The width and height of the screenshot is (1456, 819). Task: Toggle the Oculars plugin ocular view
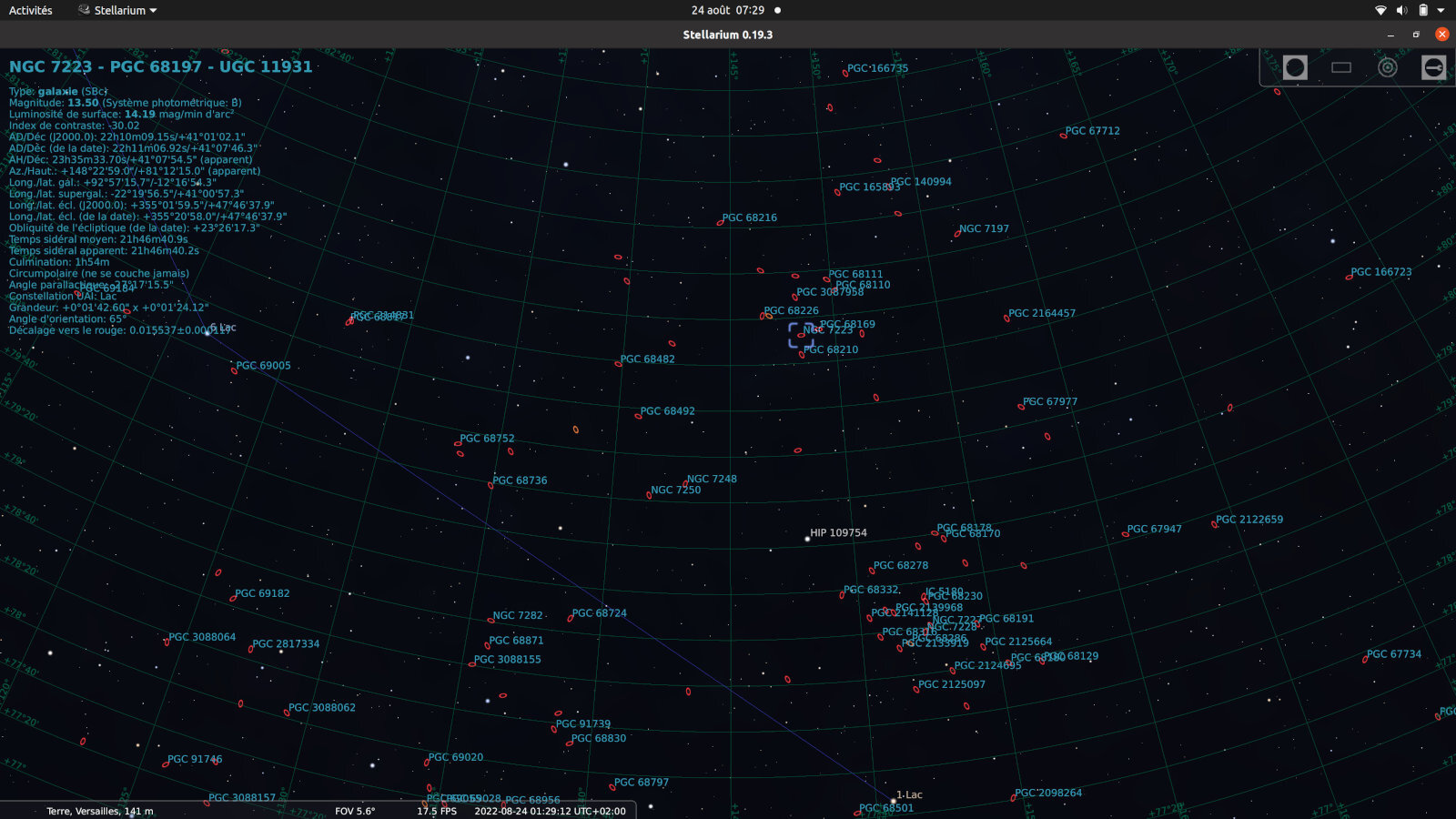pyautogui.click(x=1295, y=67)
